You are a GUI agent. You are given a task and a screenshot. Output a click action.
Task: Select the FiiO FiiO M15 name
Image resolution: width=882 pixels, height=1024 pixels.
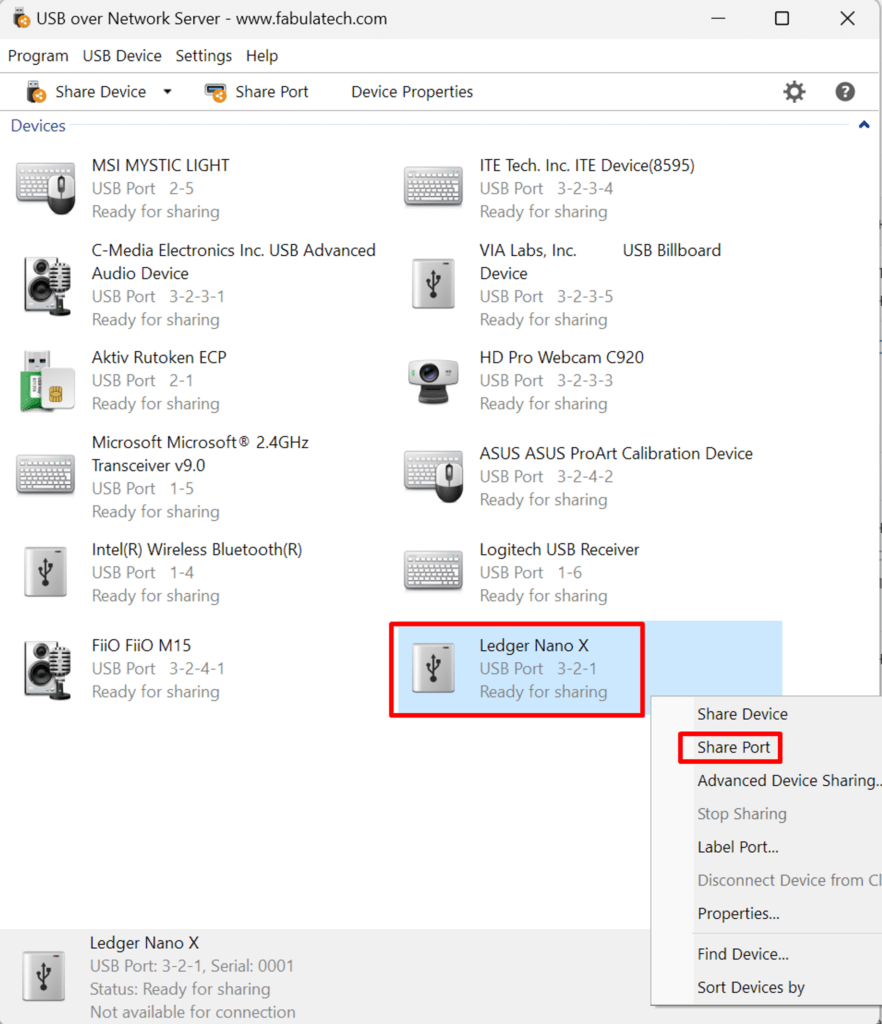click(141, 645)
